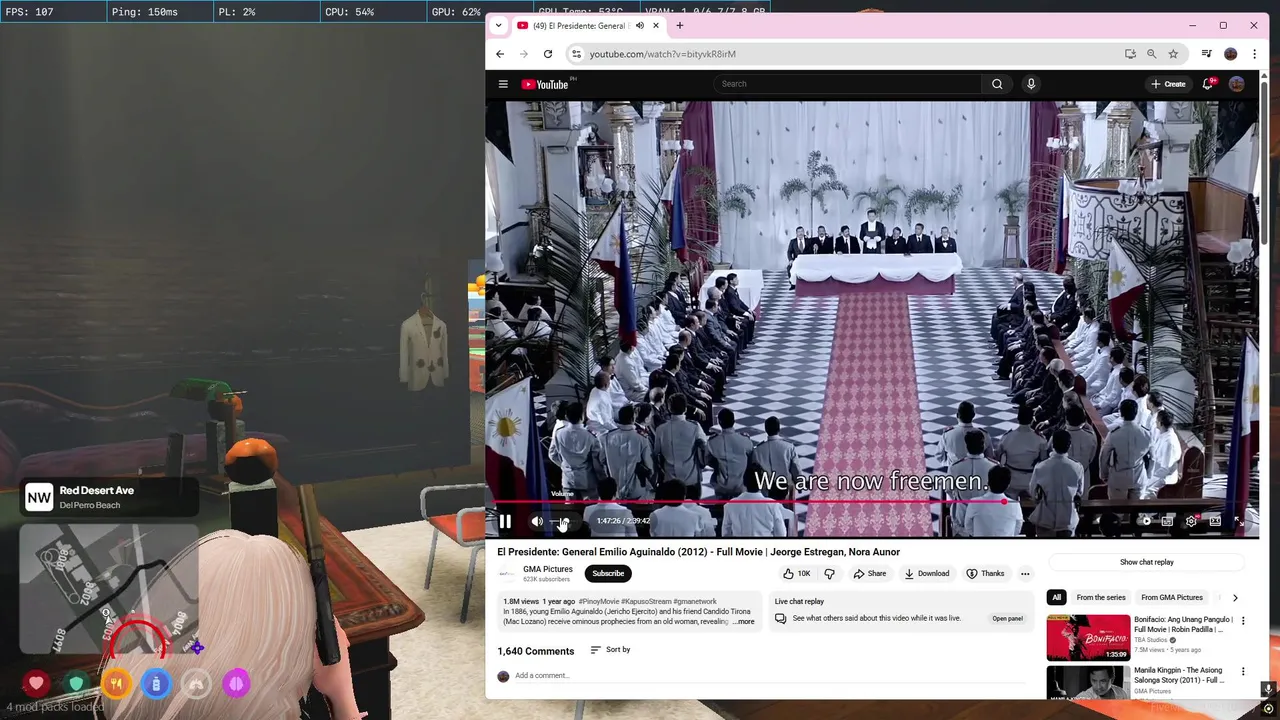Viewport: 1280px width, 720px height.
Task: Open the YouTube account avatar menu
Action: click(x=1237, y=84)
